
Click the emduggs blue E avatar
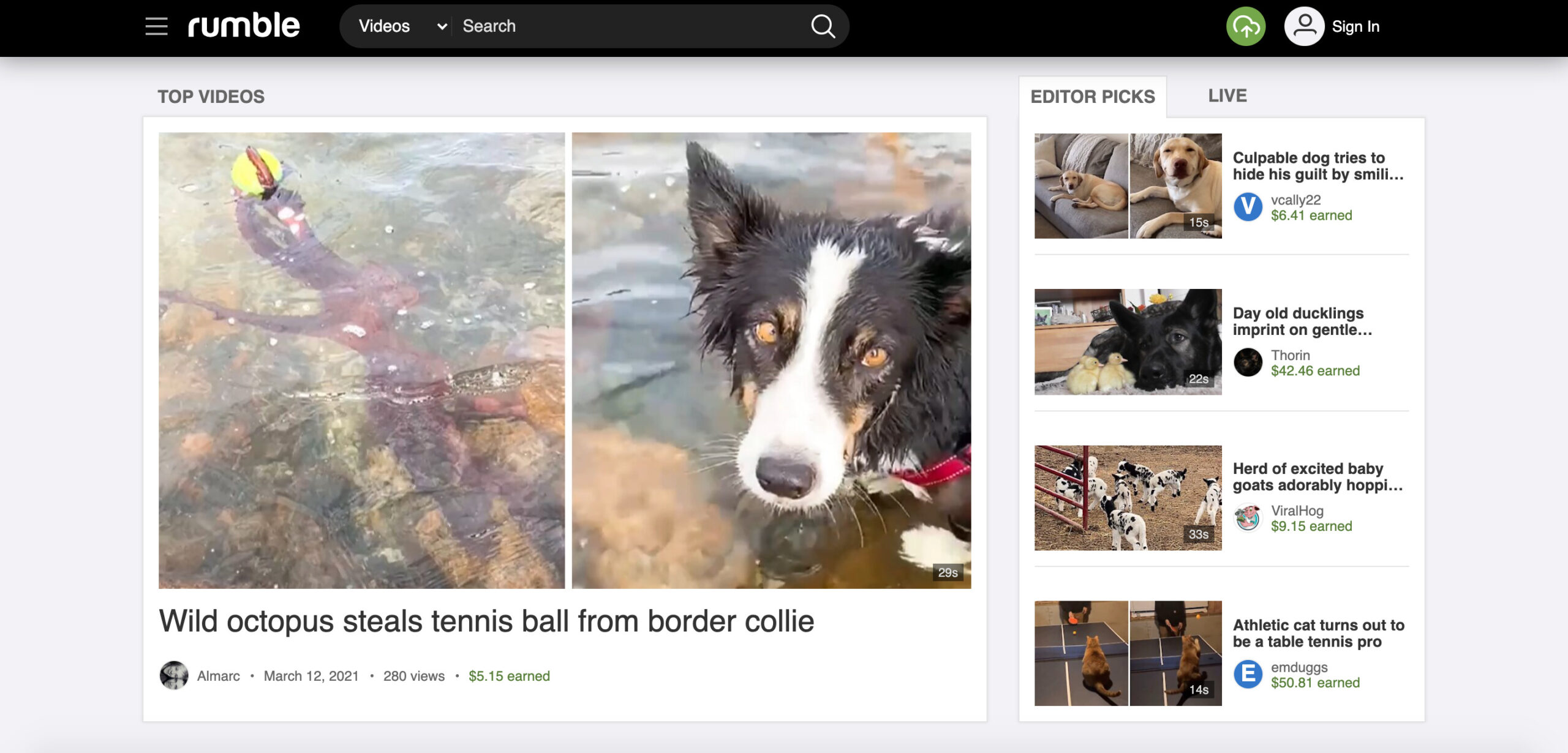tap(1248, 674)
